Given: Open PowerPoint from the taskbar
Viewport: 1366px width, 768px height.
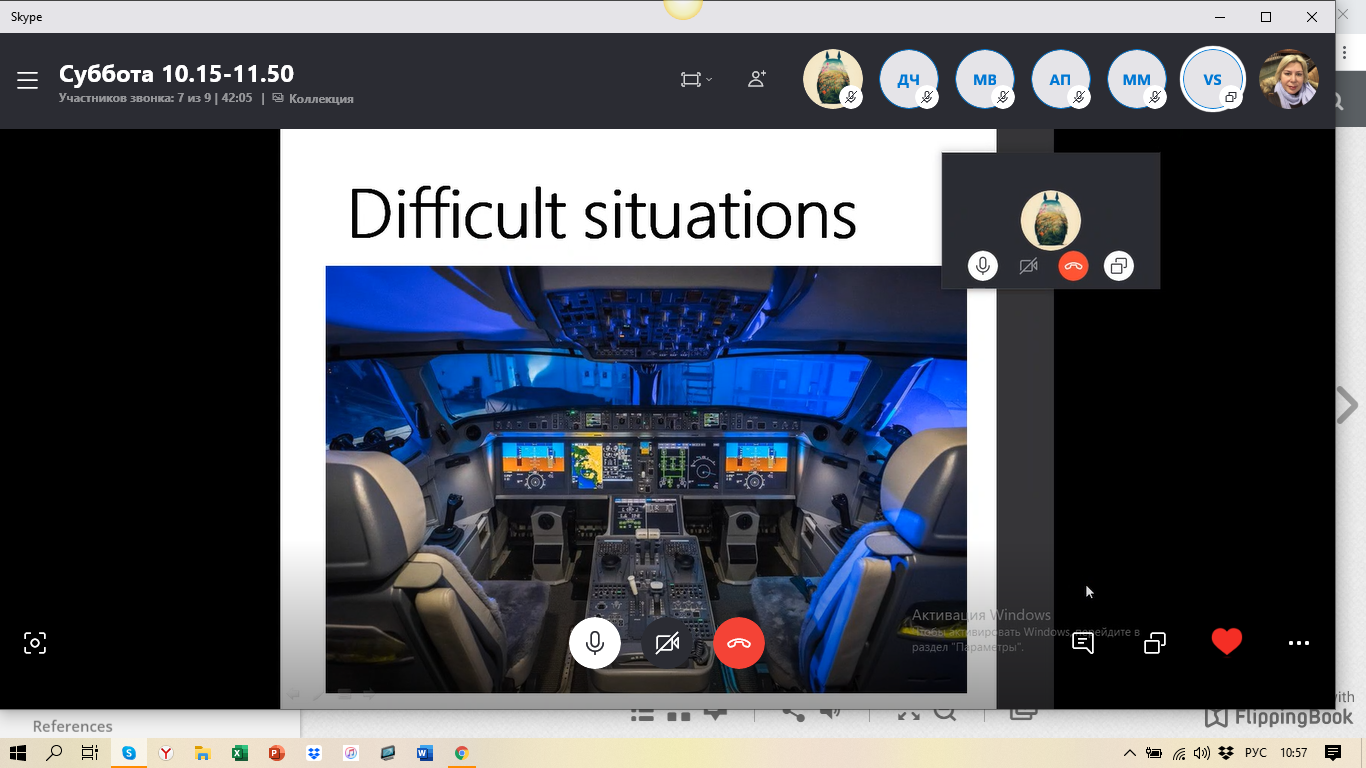Looking at the screenshot, I should [x=277, y=753].
